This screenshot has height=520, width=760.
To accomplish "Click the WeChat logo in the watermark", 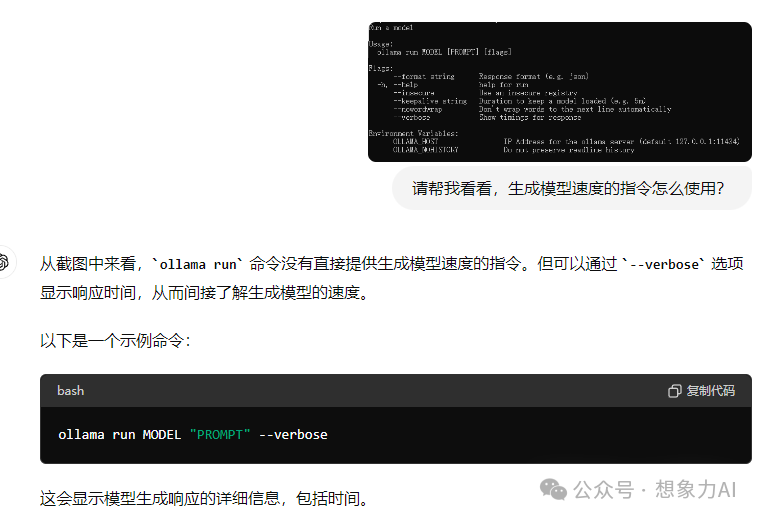I will click(x=553, y=489).
